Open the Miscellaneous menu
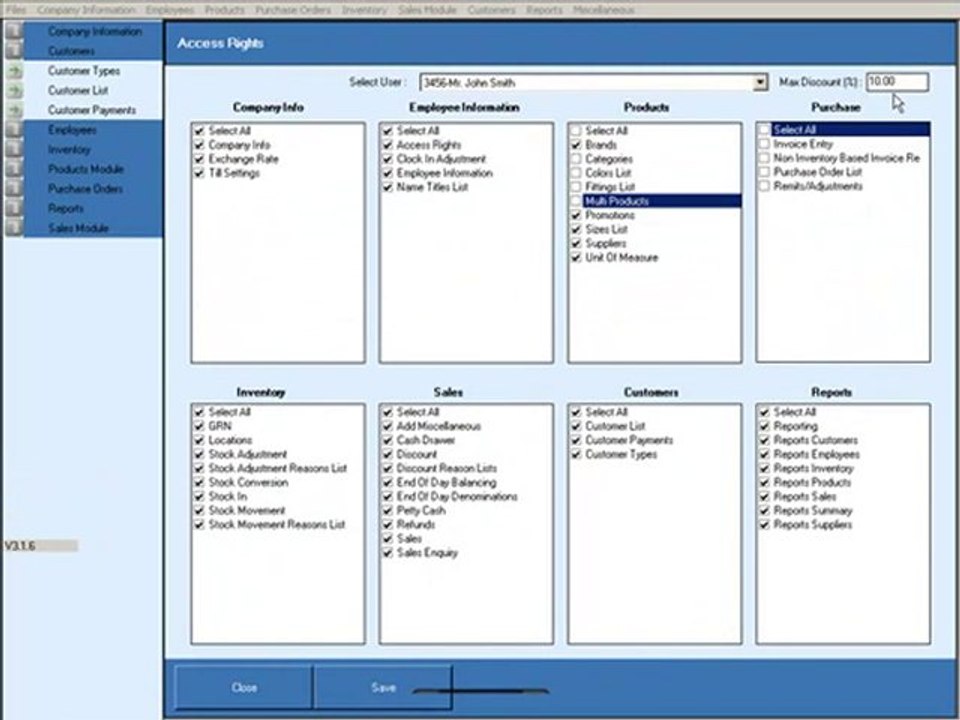Viewport: 960px width, 720px height. (604, 10)
